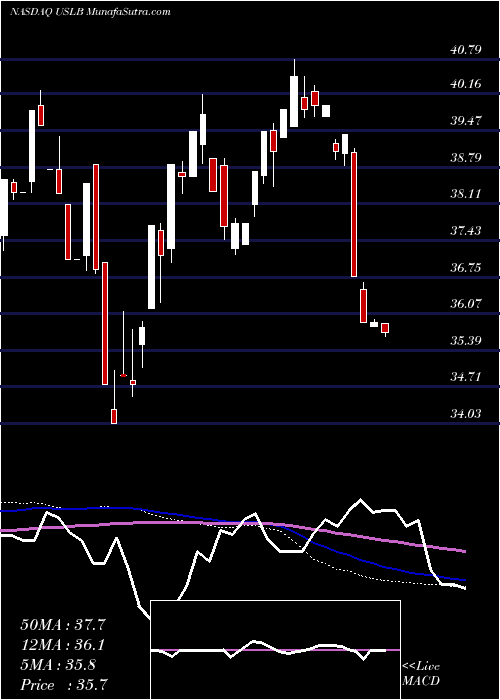Viewport: 500px width, 700px height.
Task: Click the lowest red candlestick at 34.03
Action: [114, 416]
